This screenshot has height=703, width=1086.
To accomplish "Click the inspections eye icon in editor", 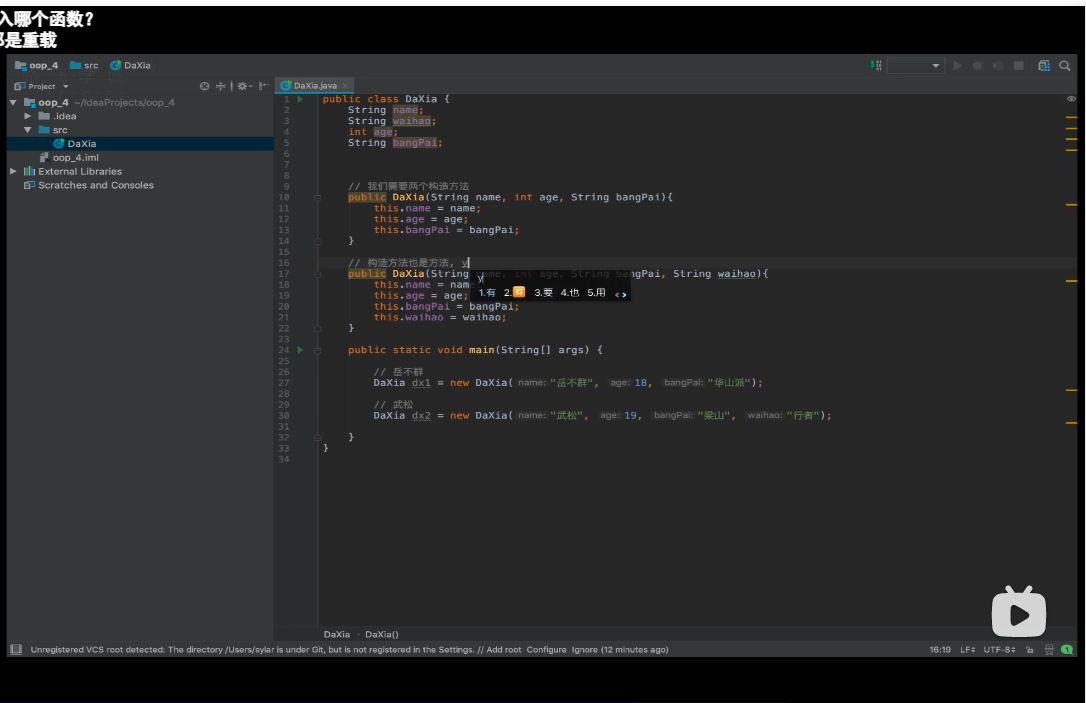I will [1071, 99].
